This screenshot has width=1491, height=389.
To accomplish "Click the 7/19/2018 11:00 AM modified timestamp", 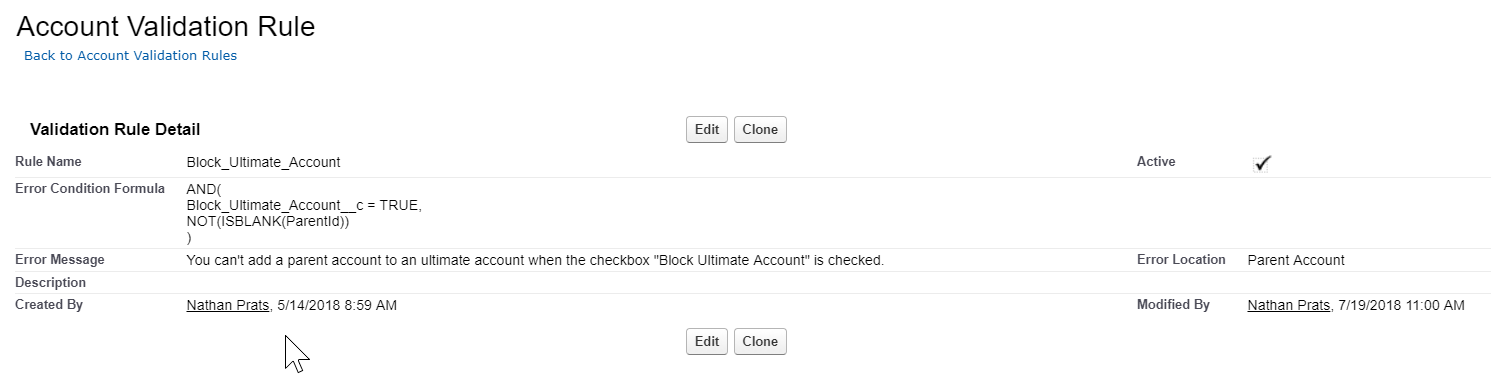I will click(1402, 305).
